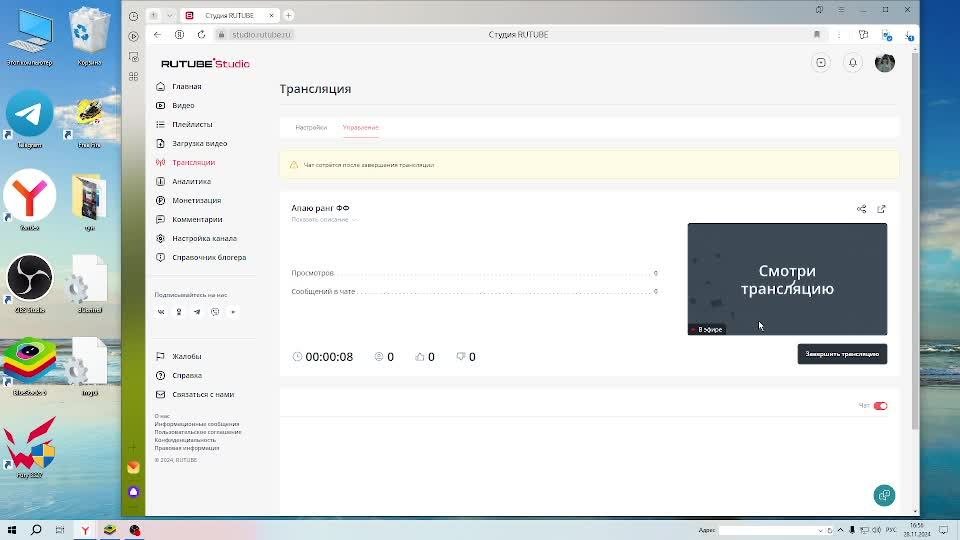The height and width of the screenshot is (540, 960).
Task: Switch to the Управление tab
Action: pyautogui.click(x=361, y=127)
